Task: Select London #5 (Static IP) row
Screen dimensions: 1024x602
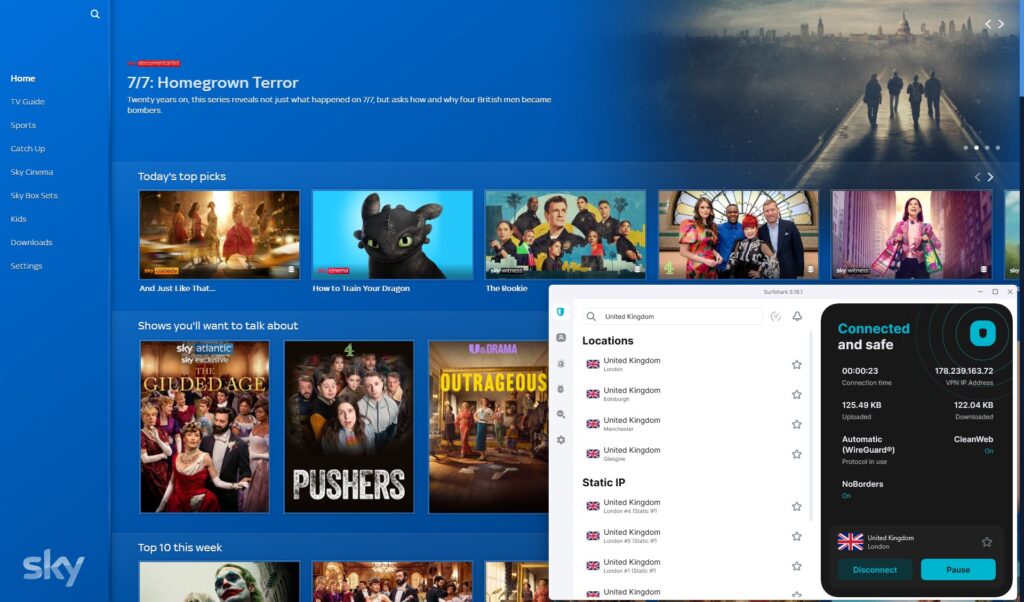Action: pyautogui.click(x=694, y=536)
